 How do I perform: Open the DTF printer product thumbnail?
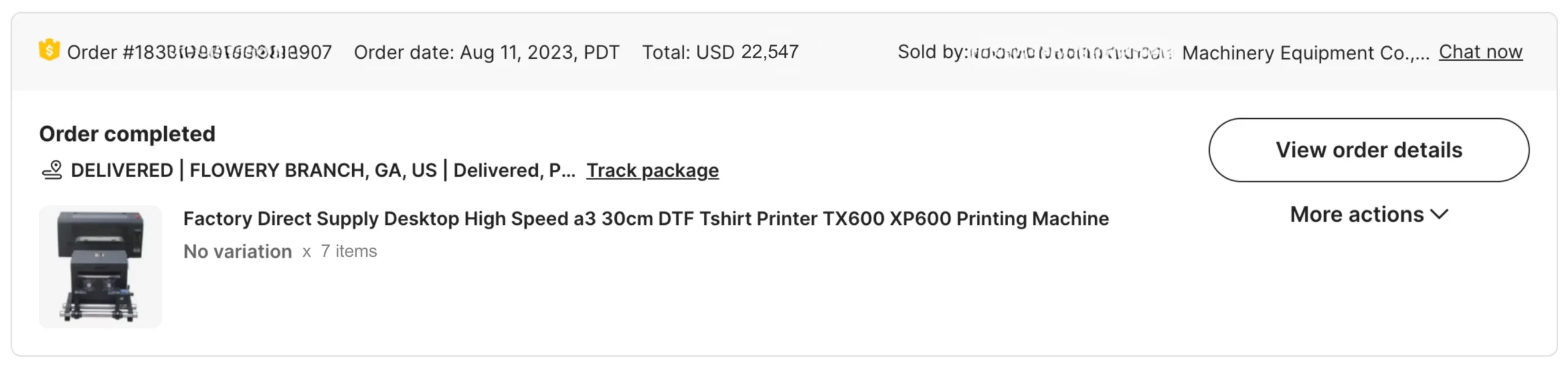(x=100, y=266)
